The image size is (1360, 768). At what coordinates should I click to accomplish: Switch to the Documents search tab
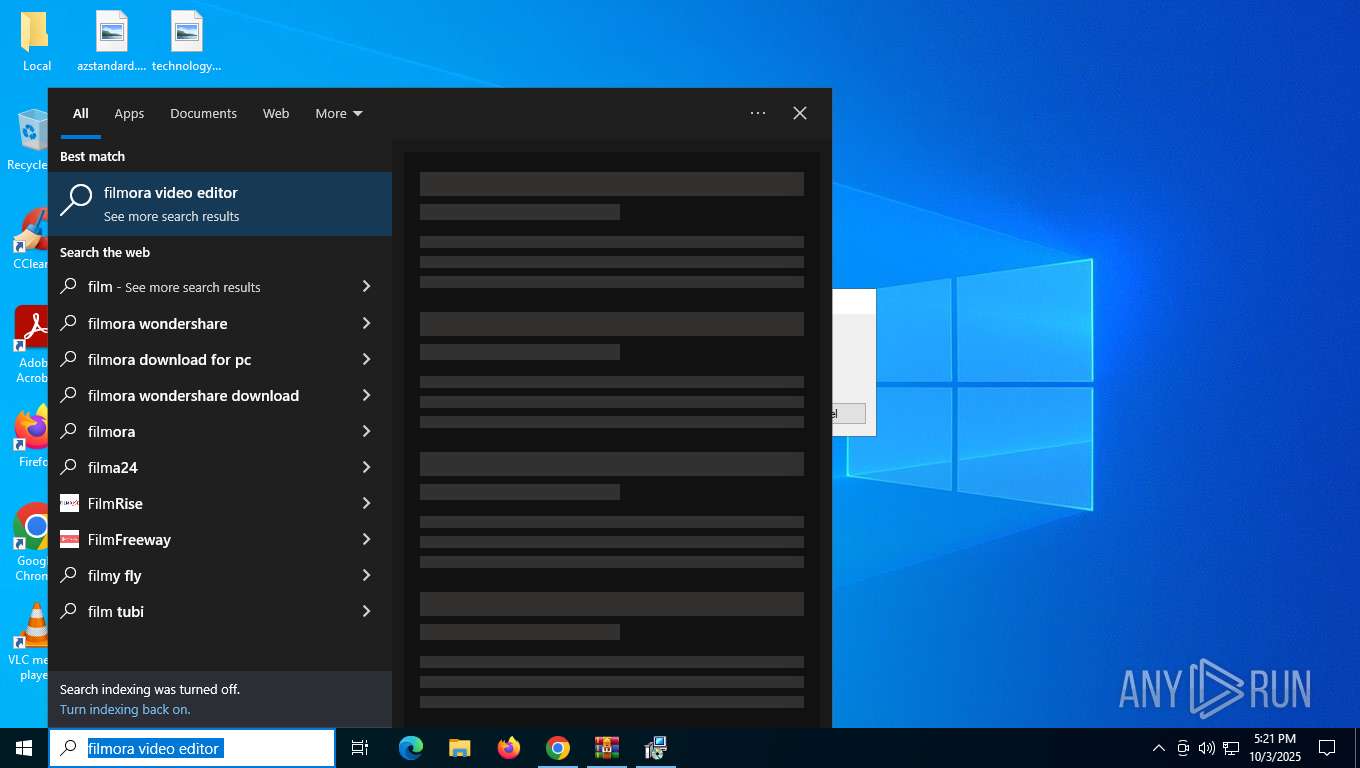pos(203,114)
